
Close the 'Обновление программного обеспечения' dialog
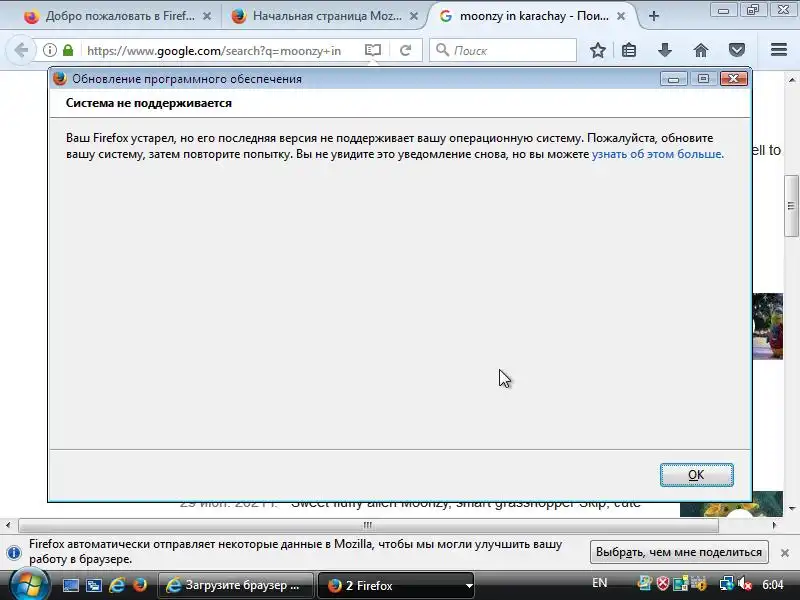pyautogui.click(x=734, y=79)
